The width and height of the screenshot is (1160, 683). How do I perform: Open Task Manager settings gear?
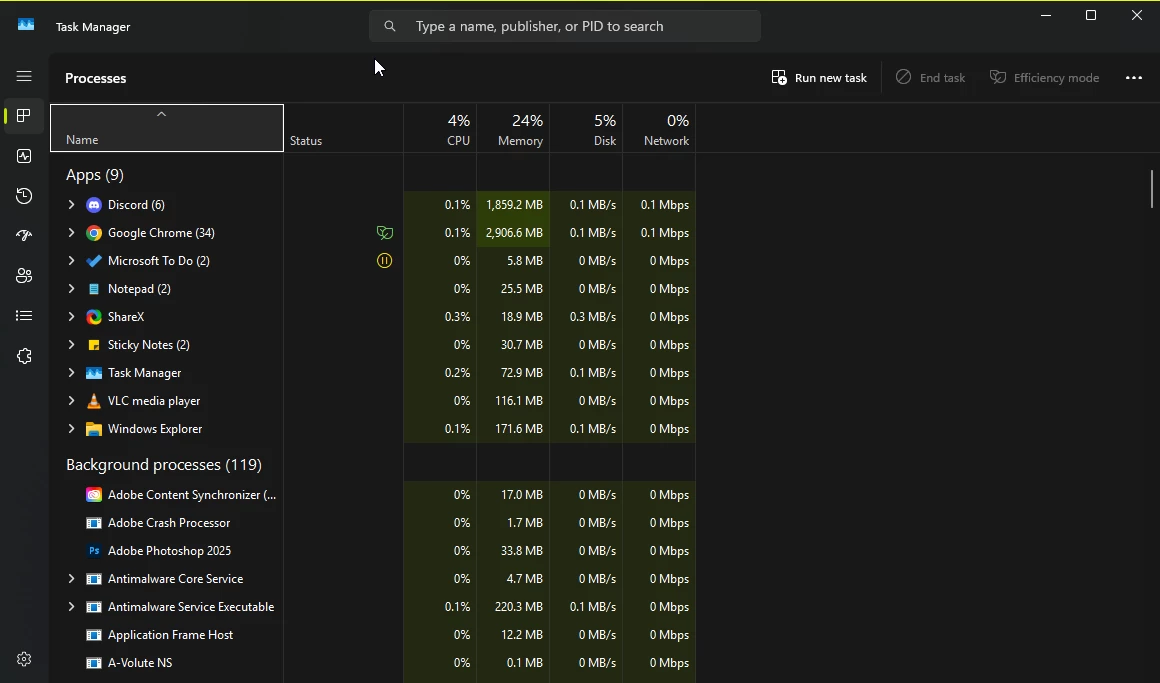[x=24, y=659]
